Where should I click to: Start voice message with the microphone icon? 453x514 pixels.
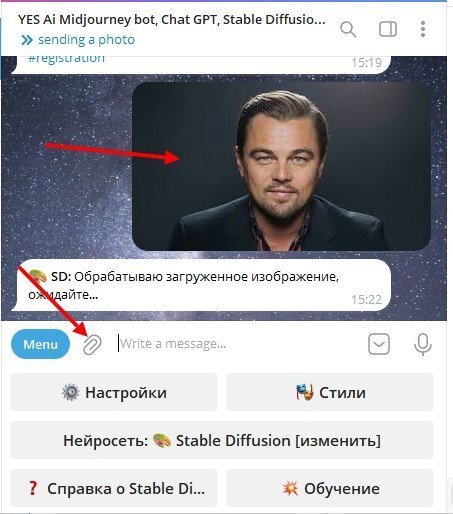tap(423, 344)
